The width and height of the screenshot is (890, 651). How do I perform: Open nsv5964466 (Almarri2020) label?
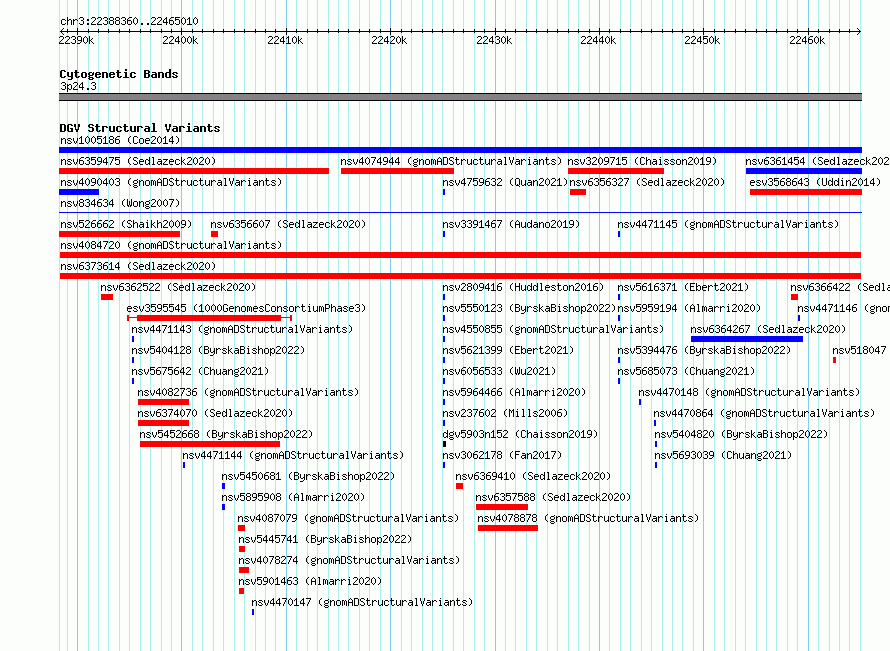tap(514, 392)
